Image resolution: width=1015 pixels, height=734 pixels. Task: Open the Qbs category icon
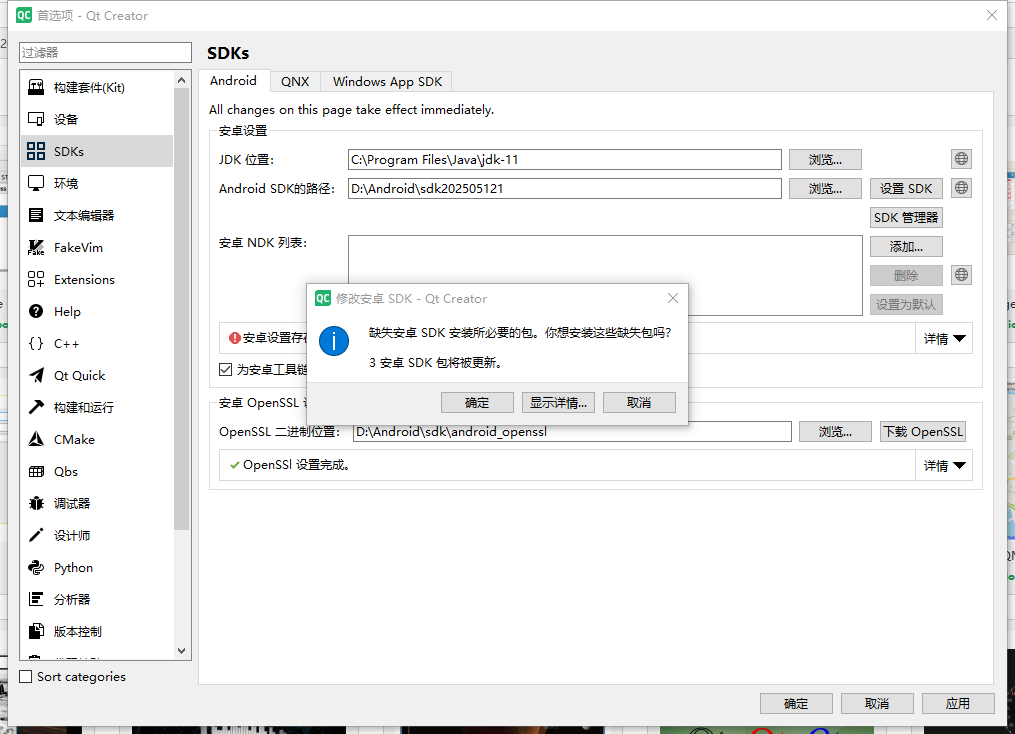coord(36,471)
